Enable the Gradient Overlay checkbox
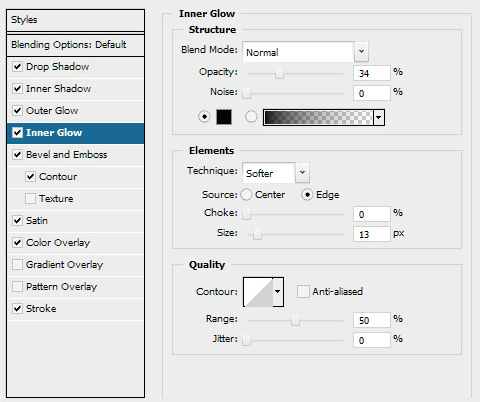 pos(17,265)
